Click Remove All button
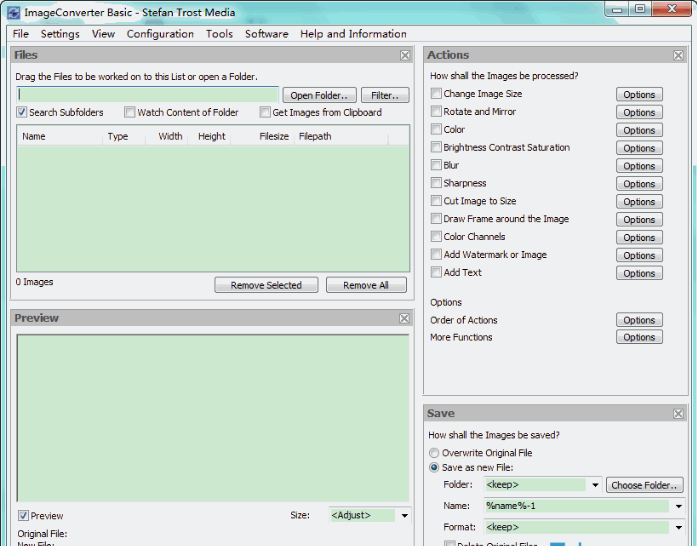This screenshot has width=697, height=546. click(366, 285)
